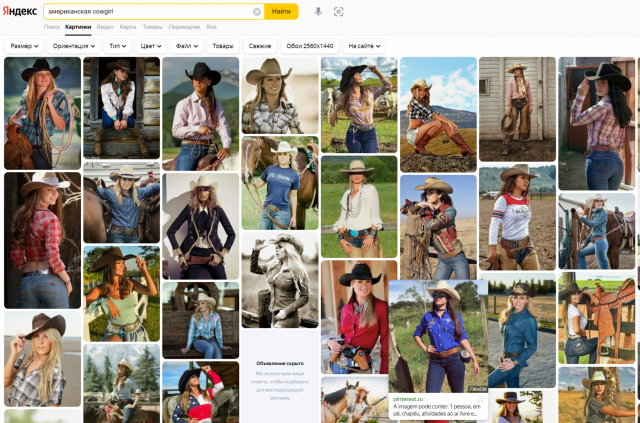Open search by image camera icon

pyautogui.click(x=338, y=12)
